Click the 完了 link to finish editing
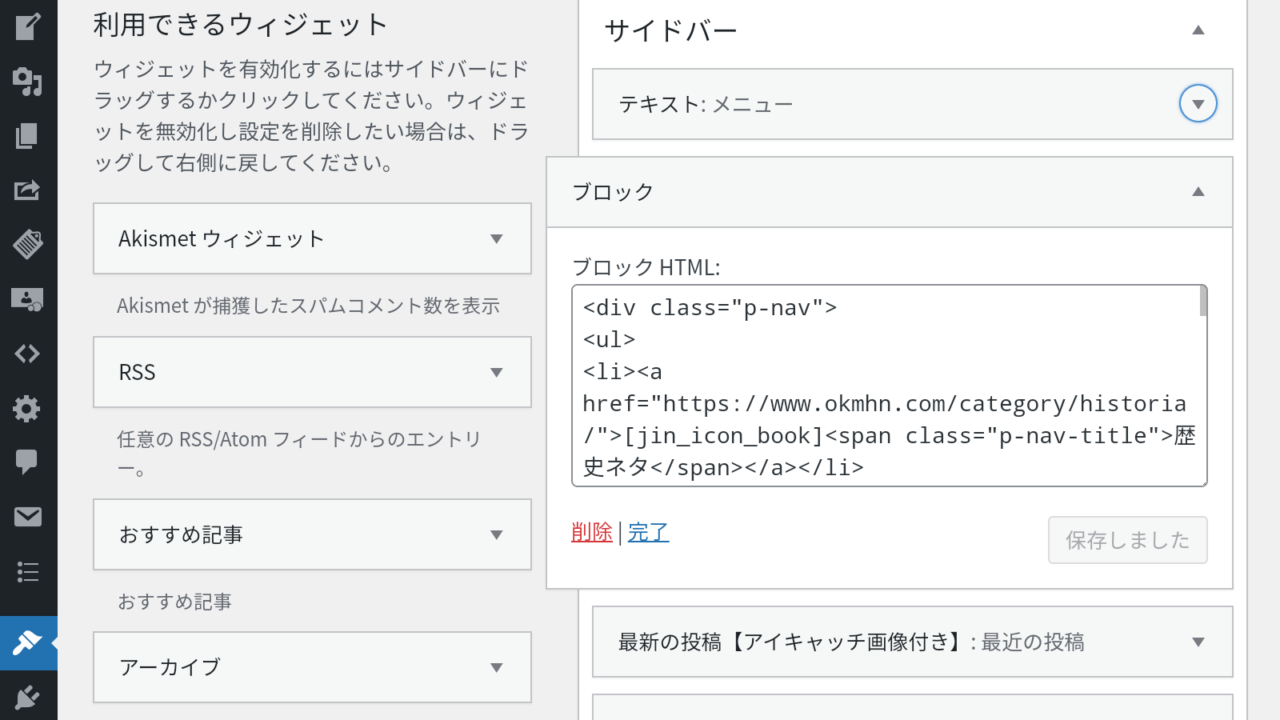The height and width of the screenshot is (720, 1280). point(649,533)
